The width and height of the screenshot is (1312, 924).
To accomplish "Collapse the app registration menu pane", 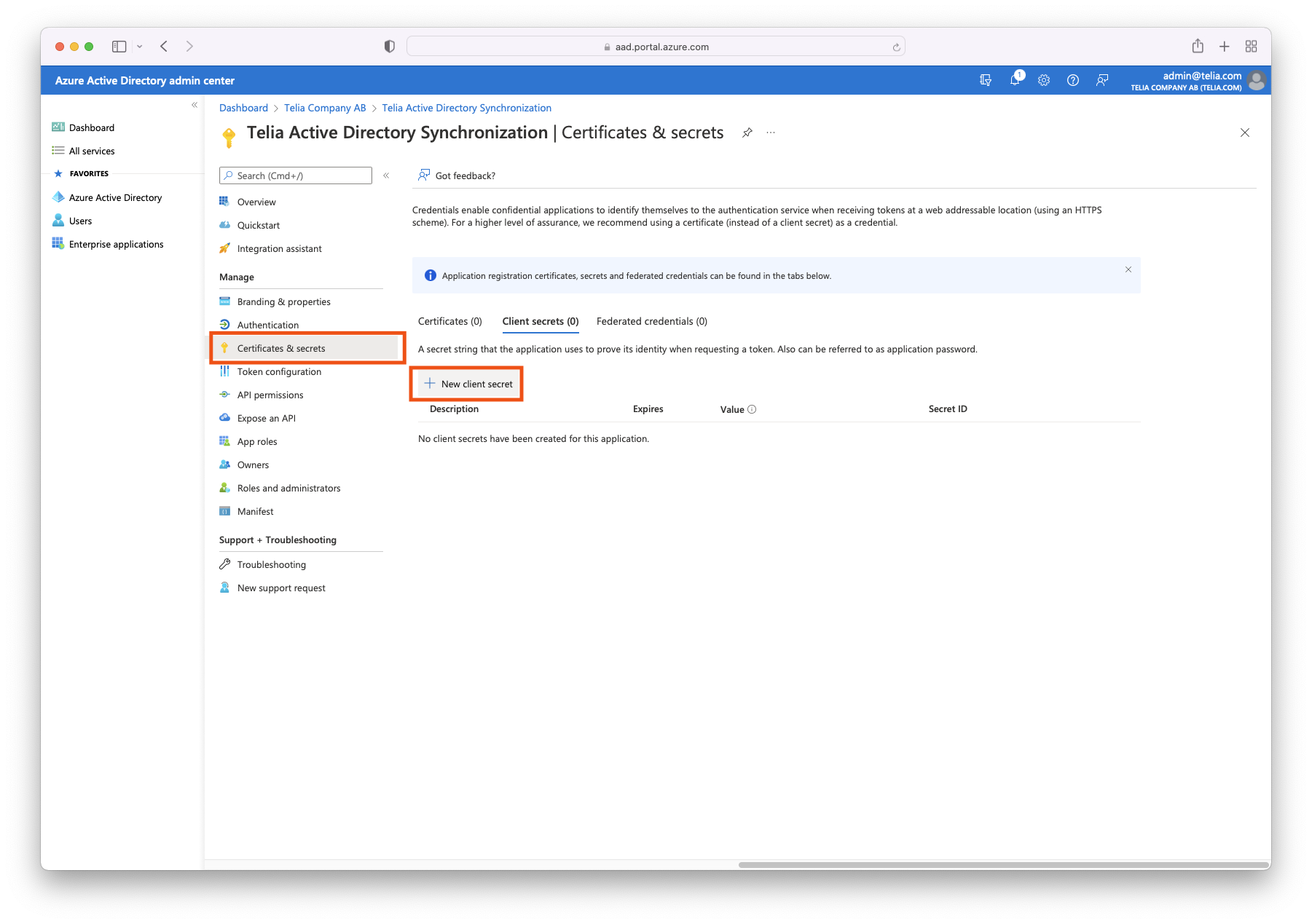I will tap(386, 175).
